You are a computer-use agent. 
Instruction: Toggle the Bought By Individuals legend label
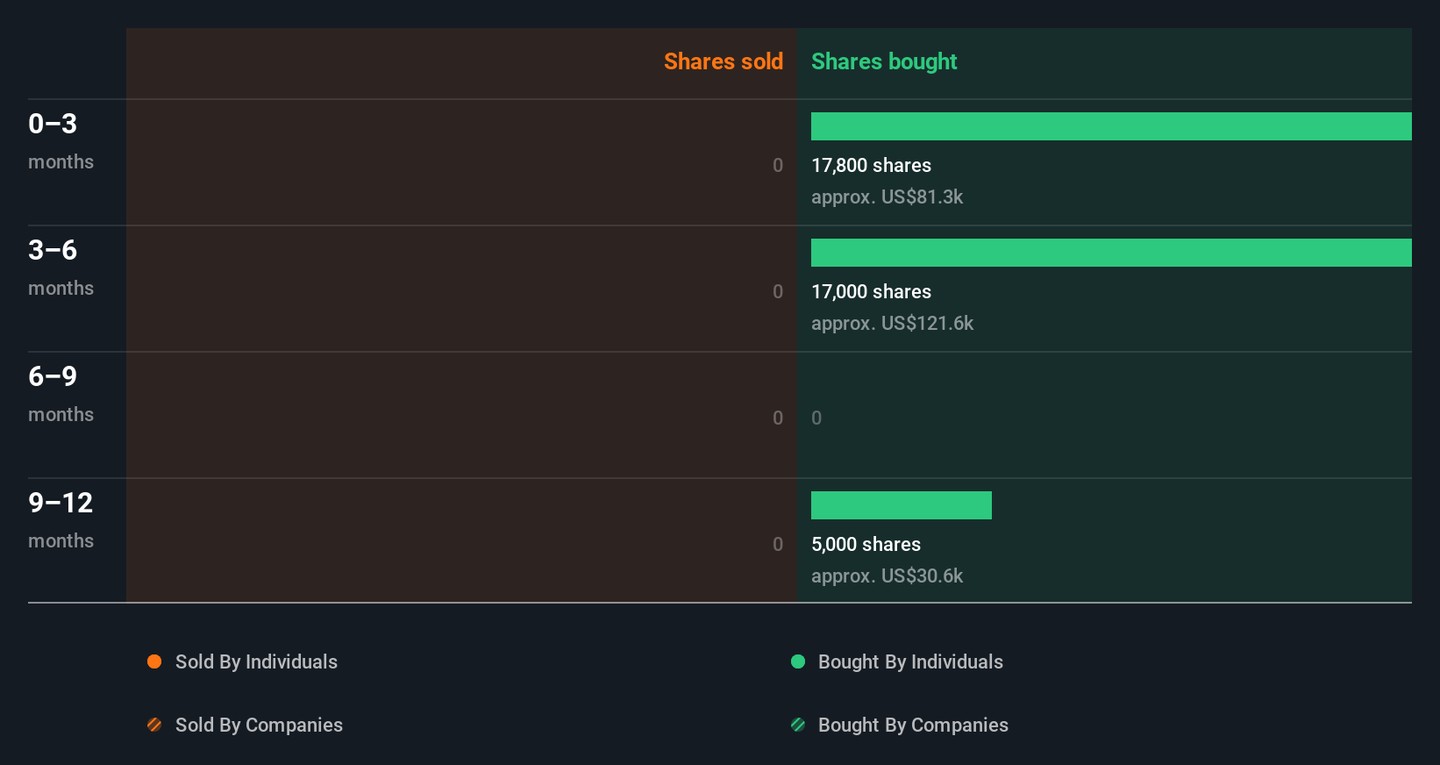point(910,662)
